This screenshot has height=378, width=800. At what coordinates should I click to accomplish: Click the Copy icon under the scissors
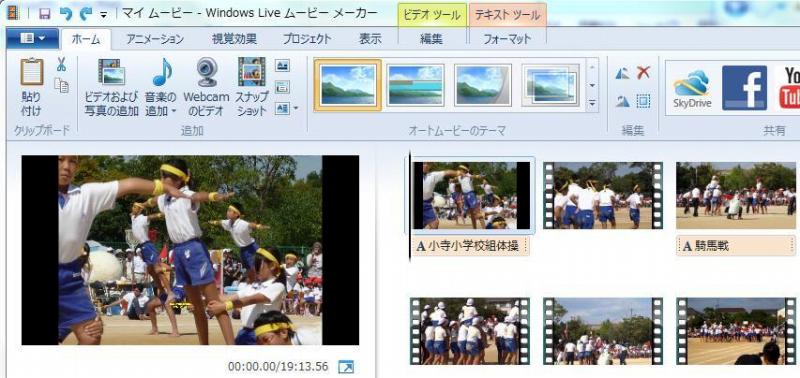point(62,85)
